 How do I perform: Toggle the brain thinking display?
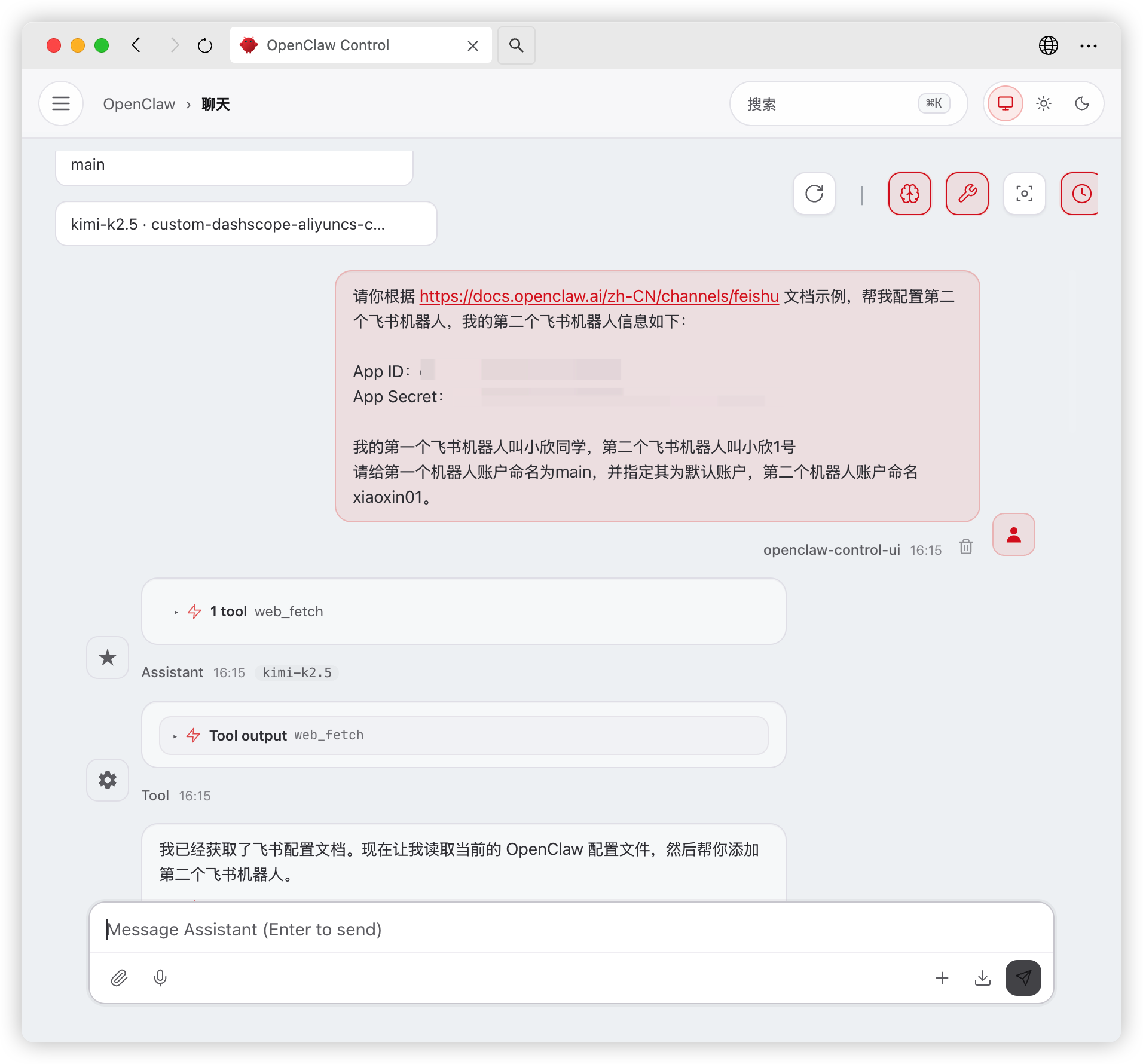point(909,194)
